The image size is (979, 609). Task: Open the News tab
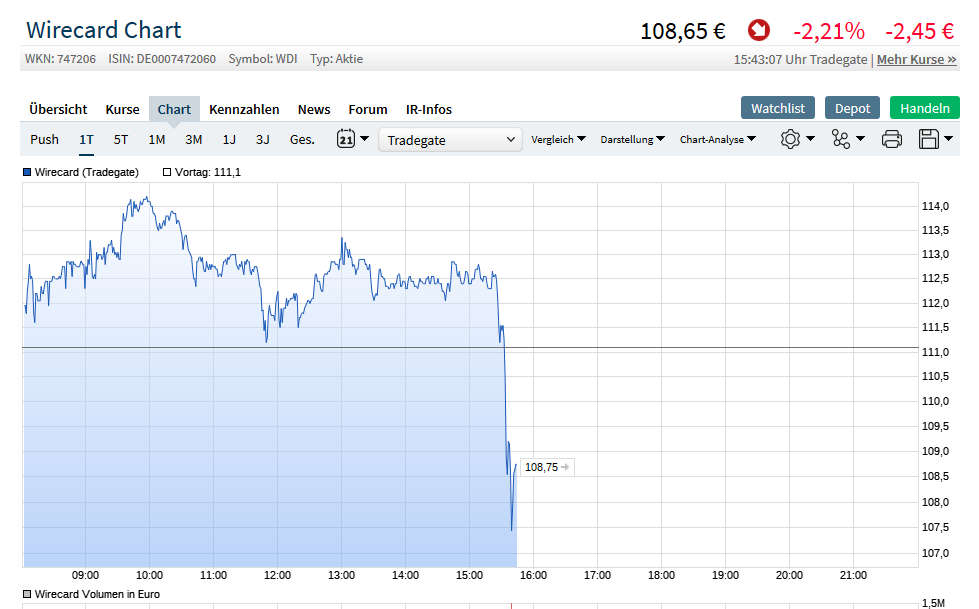click(314, 109)
